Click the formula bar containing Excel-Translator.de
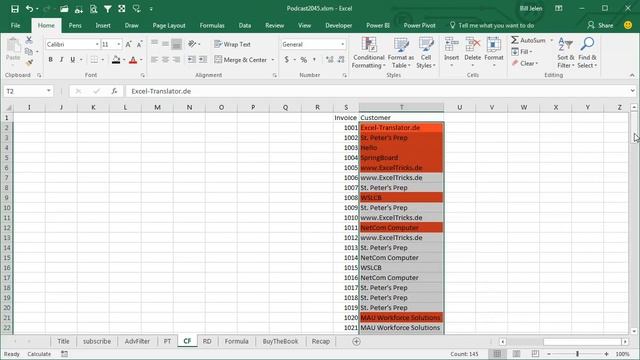This screenshot has height=360, width=640. 377,91
